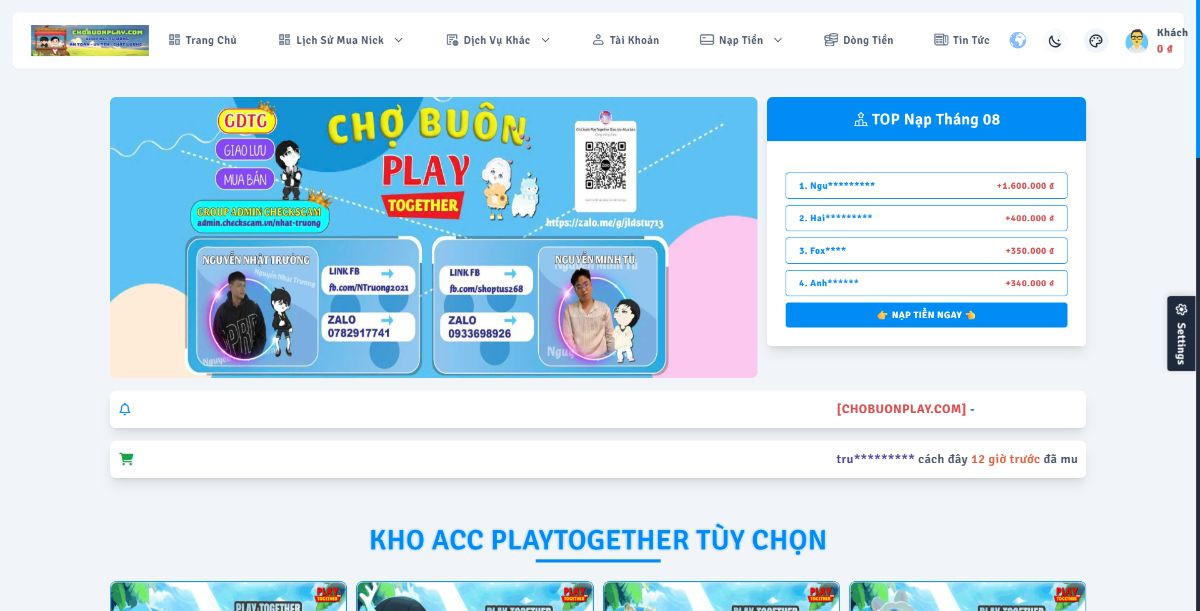Viewport: 1200px width, 611px height.
Task: Open the Settings side panel tab
Action: (x=1181, y=333)
